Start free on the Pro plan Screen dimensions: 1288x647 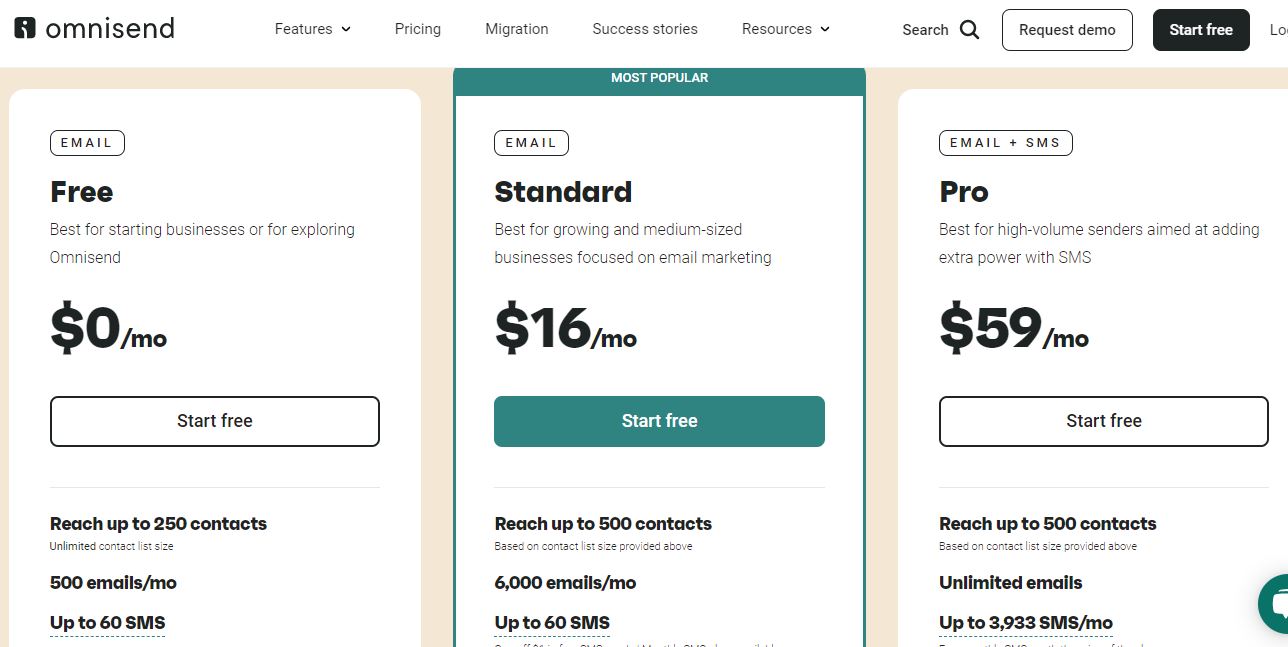click(1104, 421)
